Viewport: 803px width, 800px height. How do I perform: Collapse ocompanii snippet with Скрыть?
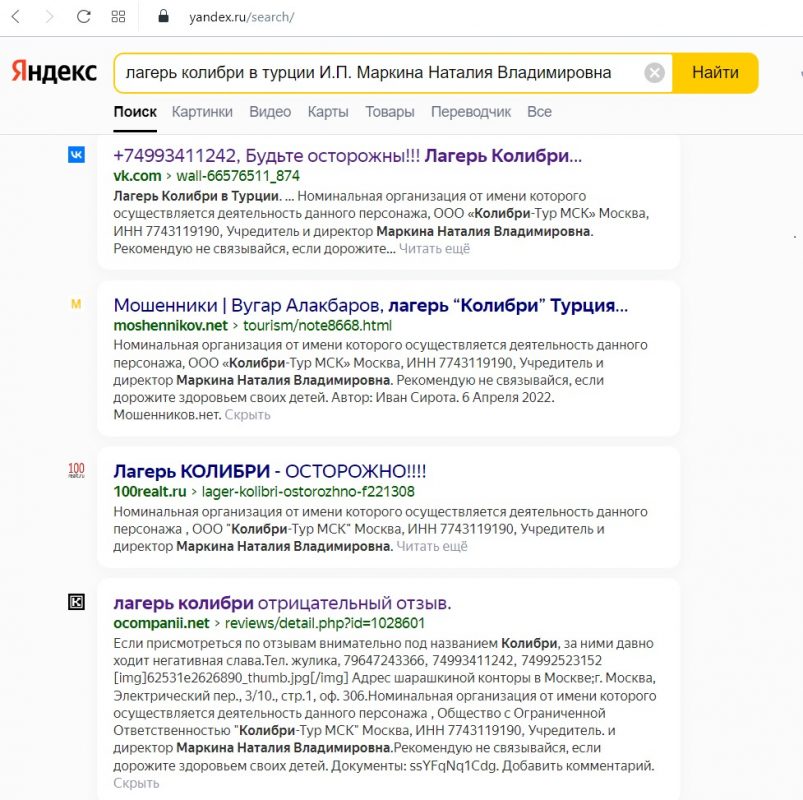click(136, 783)
